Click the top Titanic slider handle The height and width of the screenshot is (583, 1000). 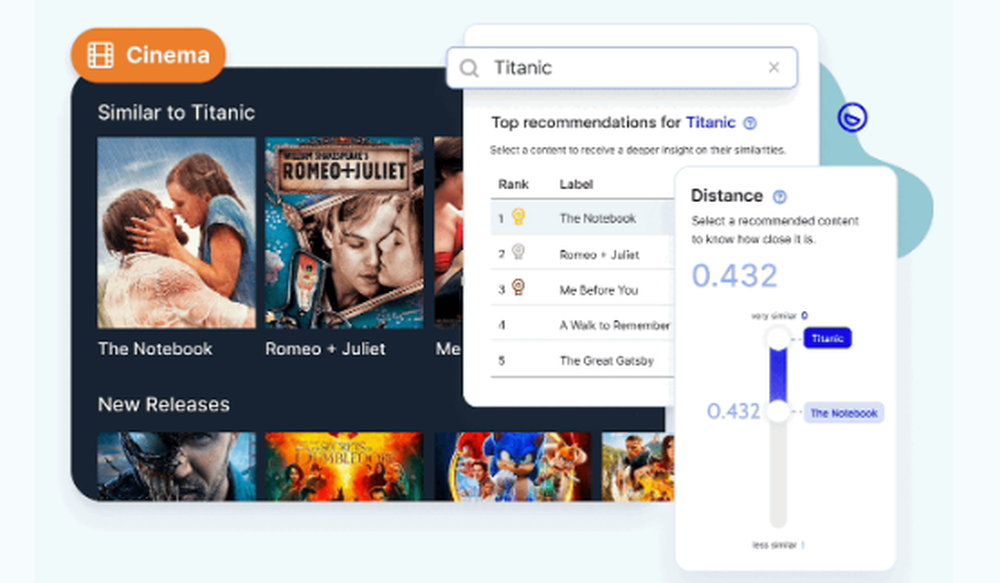(x=778, y=338)
